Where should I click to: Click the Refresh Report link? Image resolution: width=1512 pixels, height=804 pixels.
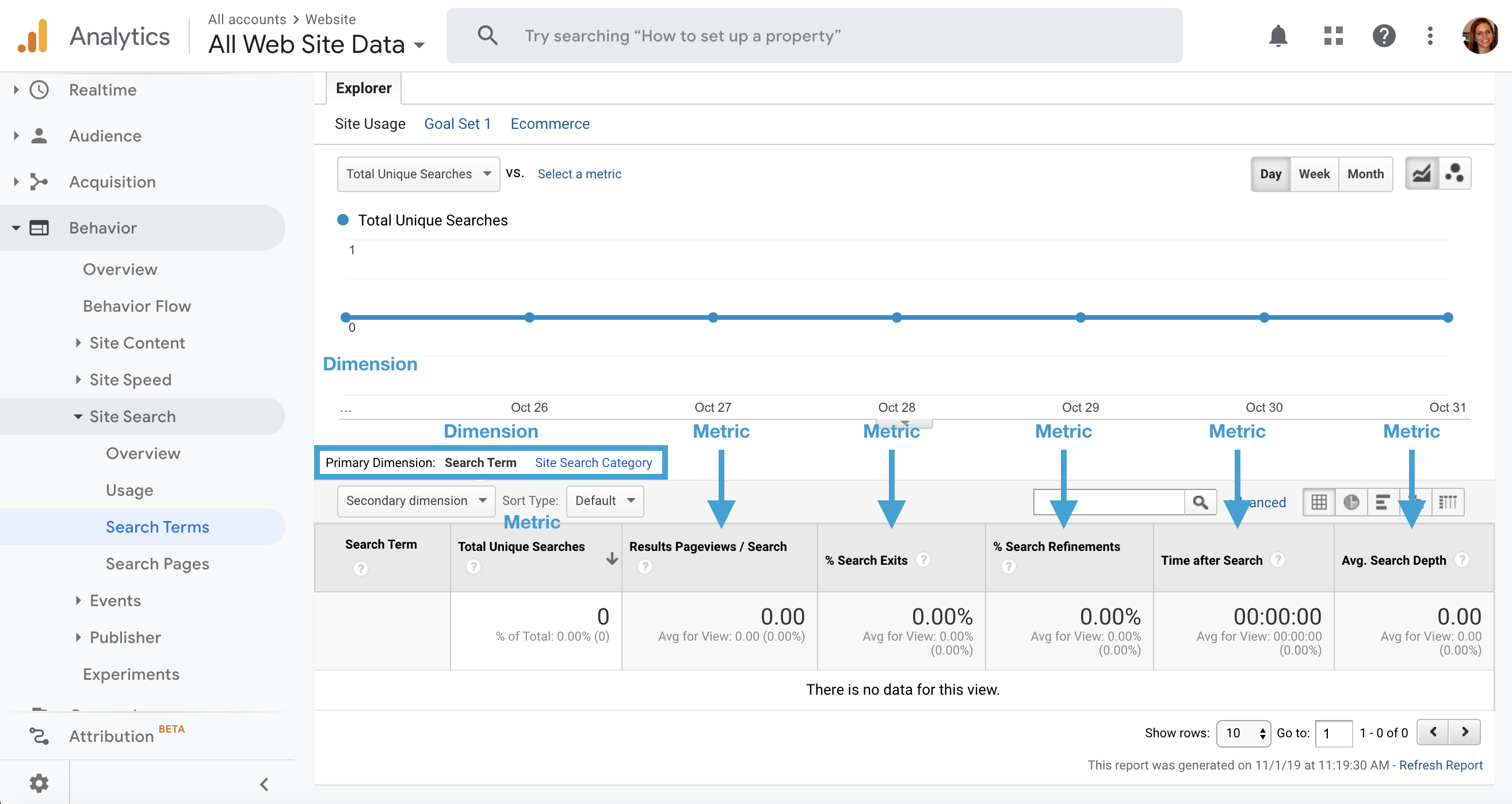1441,765
